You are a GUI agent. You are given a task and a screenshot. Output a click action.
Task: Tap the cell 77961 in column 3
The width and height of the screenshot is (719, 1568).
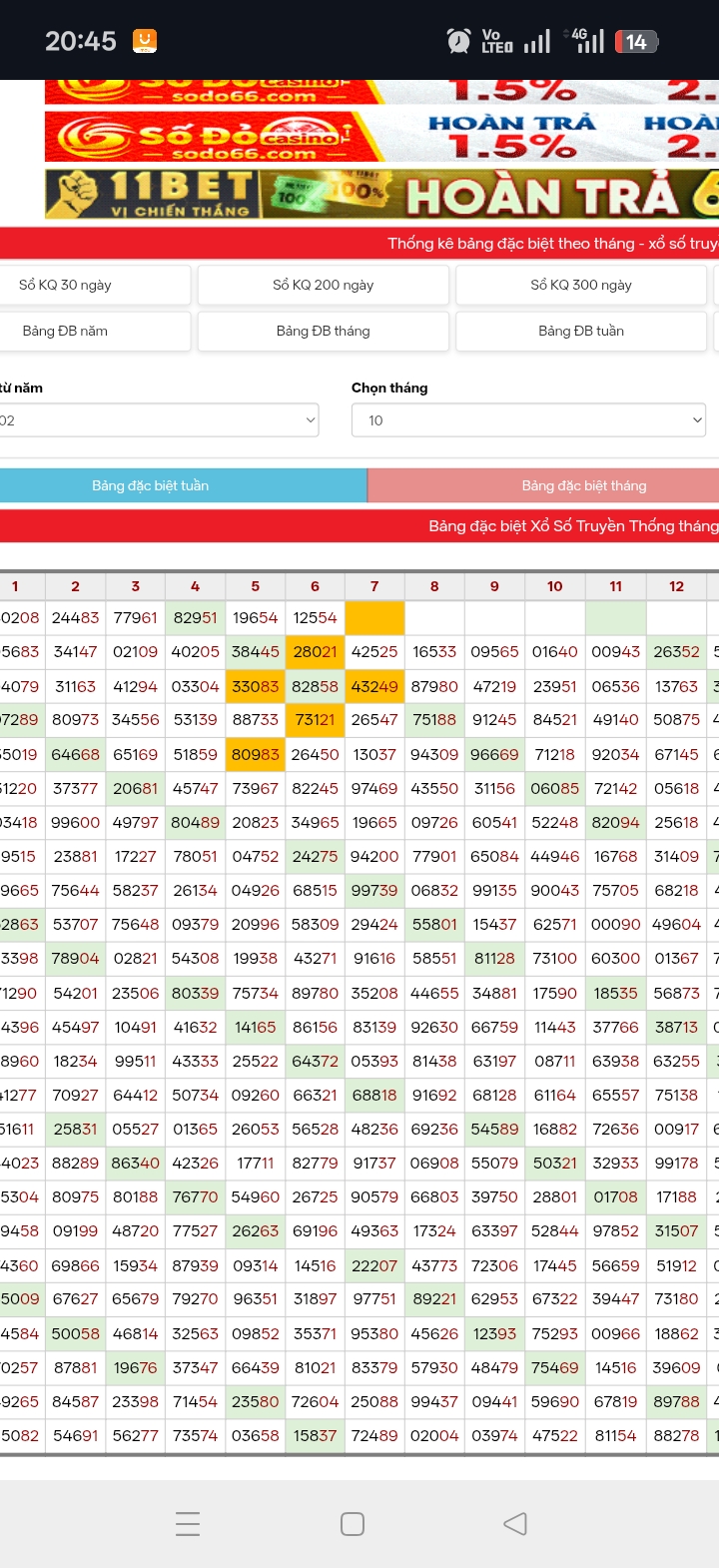135,617
